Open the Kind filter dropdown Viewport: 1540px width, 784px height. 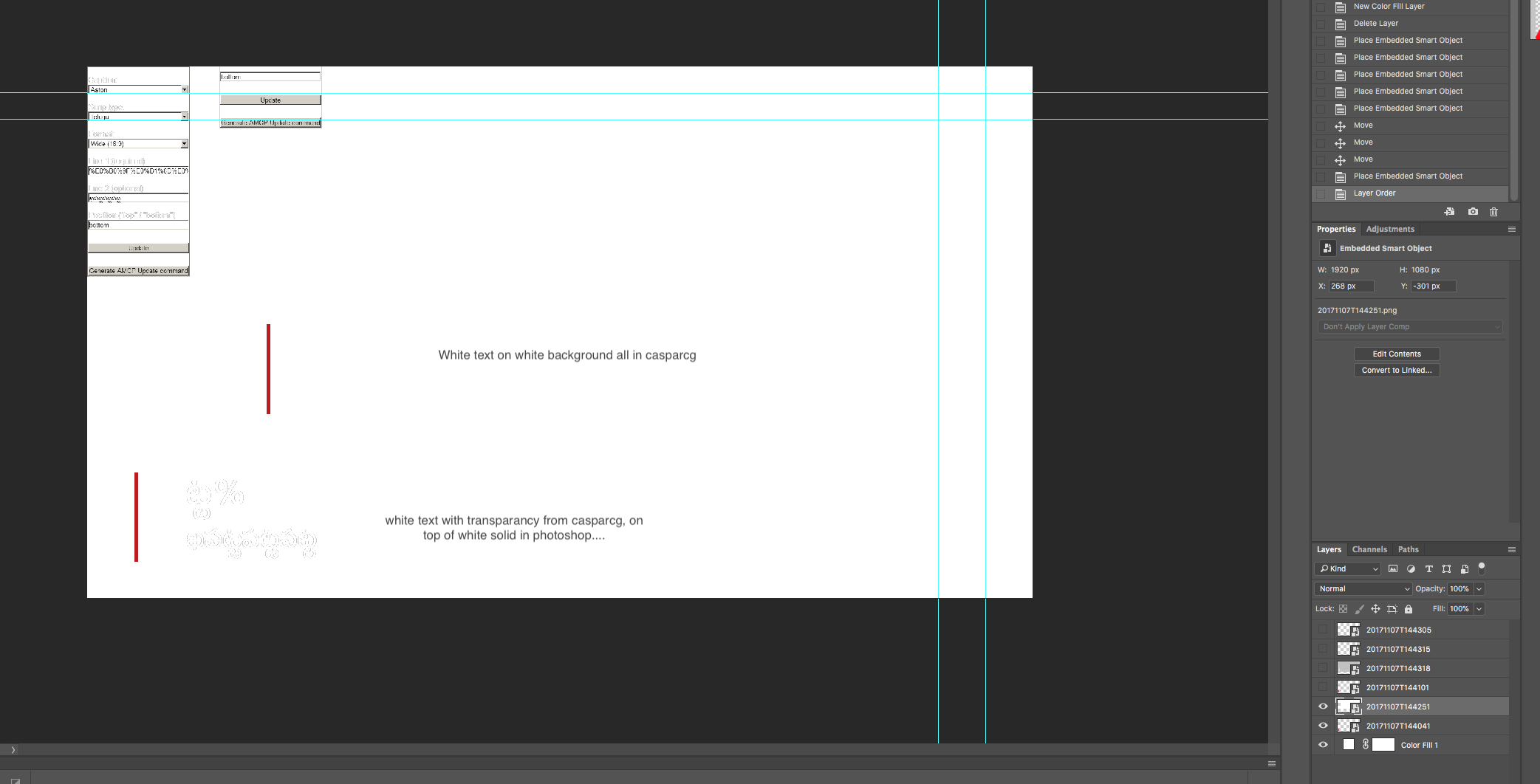click(x=1346, y=568)
